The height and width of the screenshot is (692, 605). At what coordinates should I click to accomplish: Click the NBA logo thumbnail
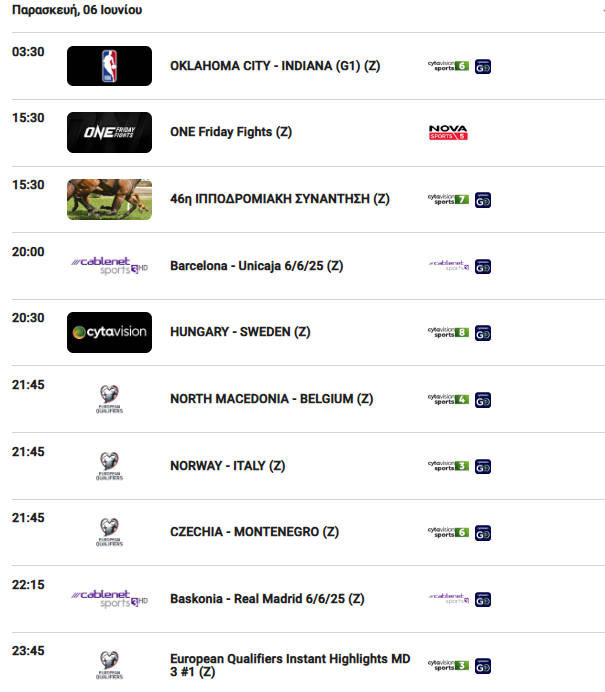point(109,66)
